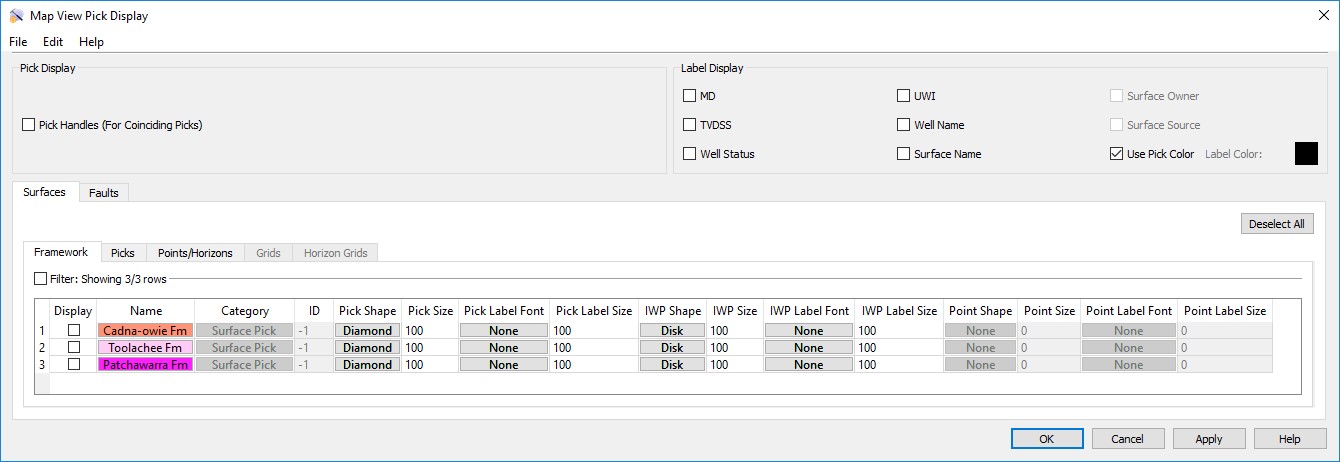Click the Deselect All button

[1277, 224]
